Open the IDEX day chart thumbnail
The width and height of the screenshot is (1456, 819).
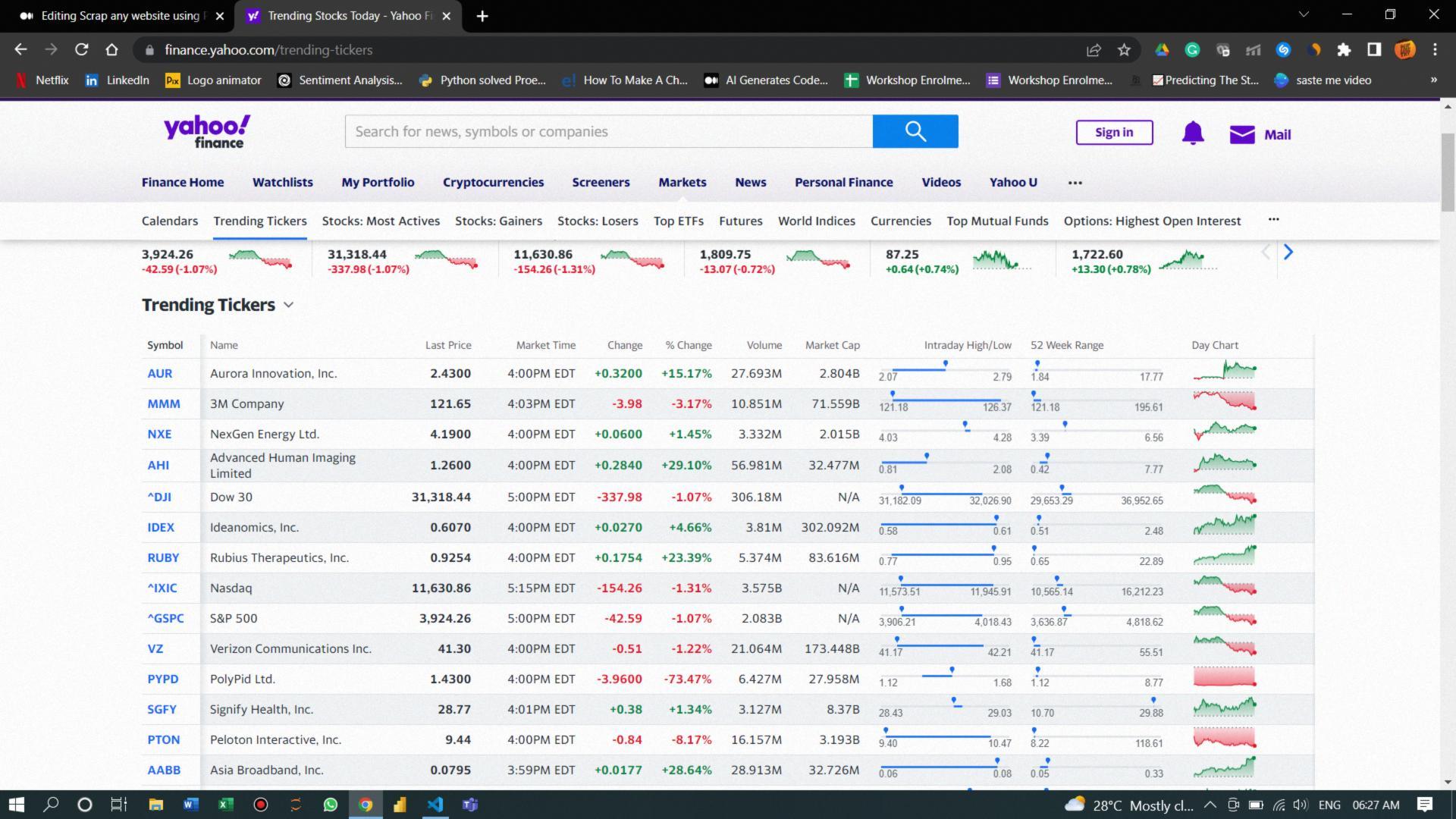(x=1224, y=524)
